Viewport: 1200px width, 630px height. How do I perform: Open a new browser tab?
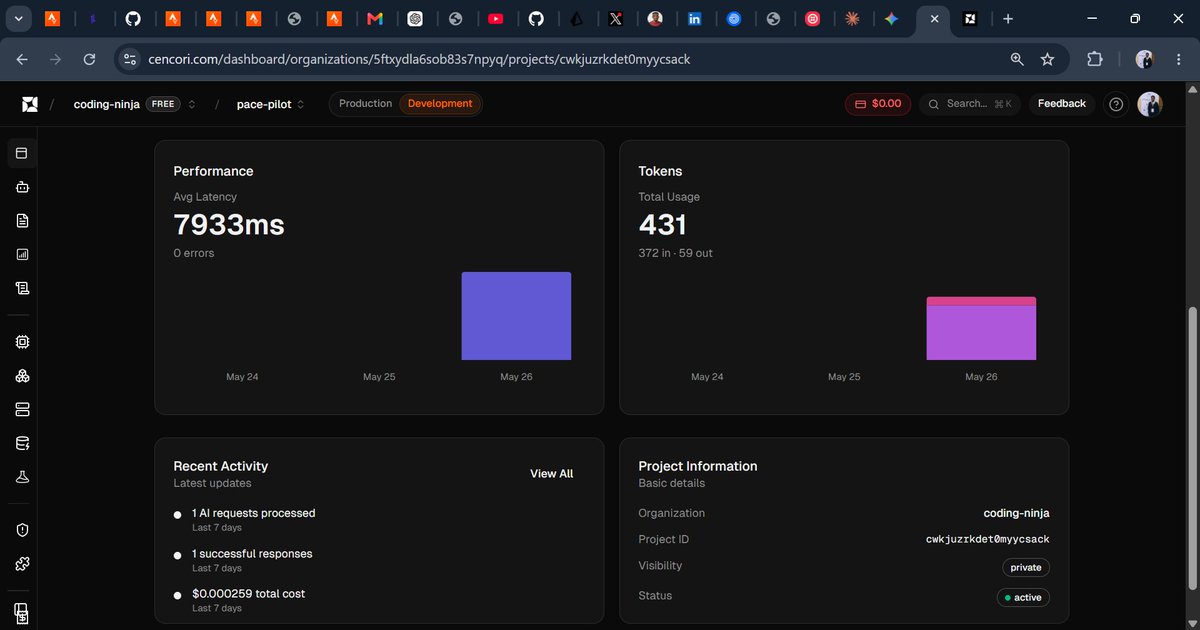coord(1008,18)
